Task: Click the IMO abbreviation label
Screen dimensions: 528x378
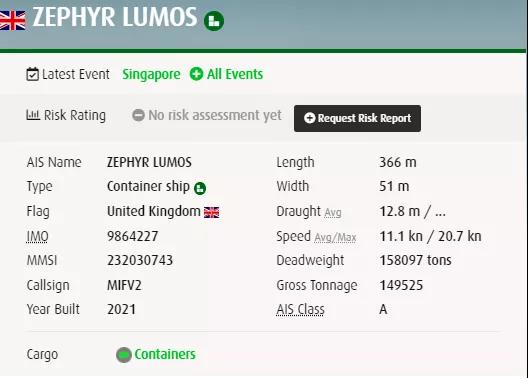Action: click(x=37, y=237)
